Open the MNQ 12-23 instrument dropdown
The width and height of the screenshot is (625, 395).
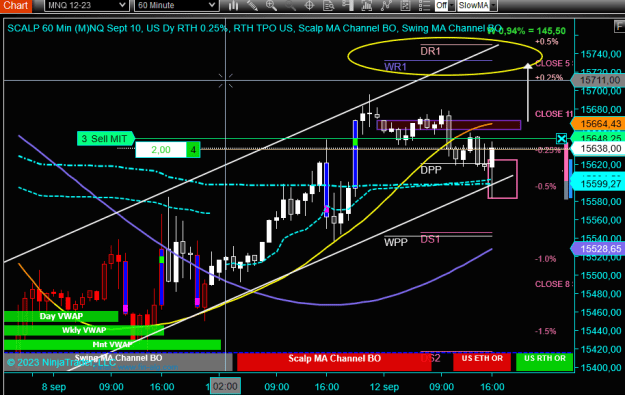86,5
